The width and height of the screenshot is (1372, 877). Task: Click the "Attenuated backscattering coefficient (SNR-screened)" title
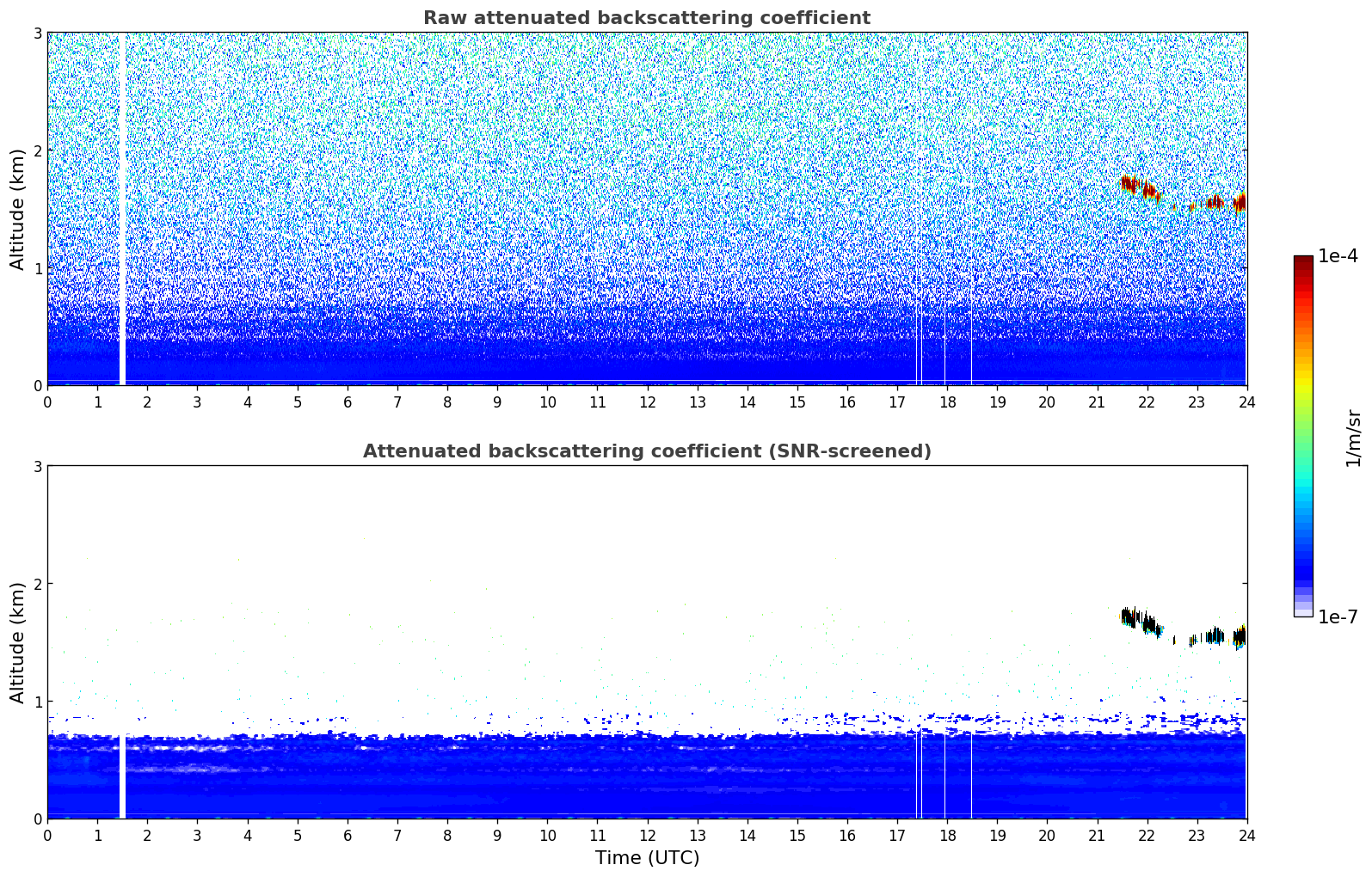click(646, 451)
